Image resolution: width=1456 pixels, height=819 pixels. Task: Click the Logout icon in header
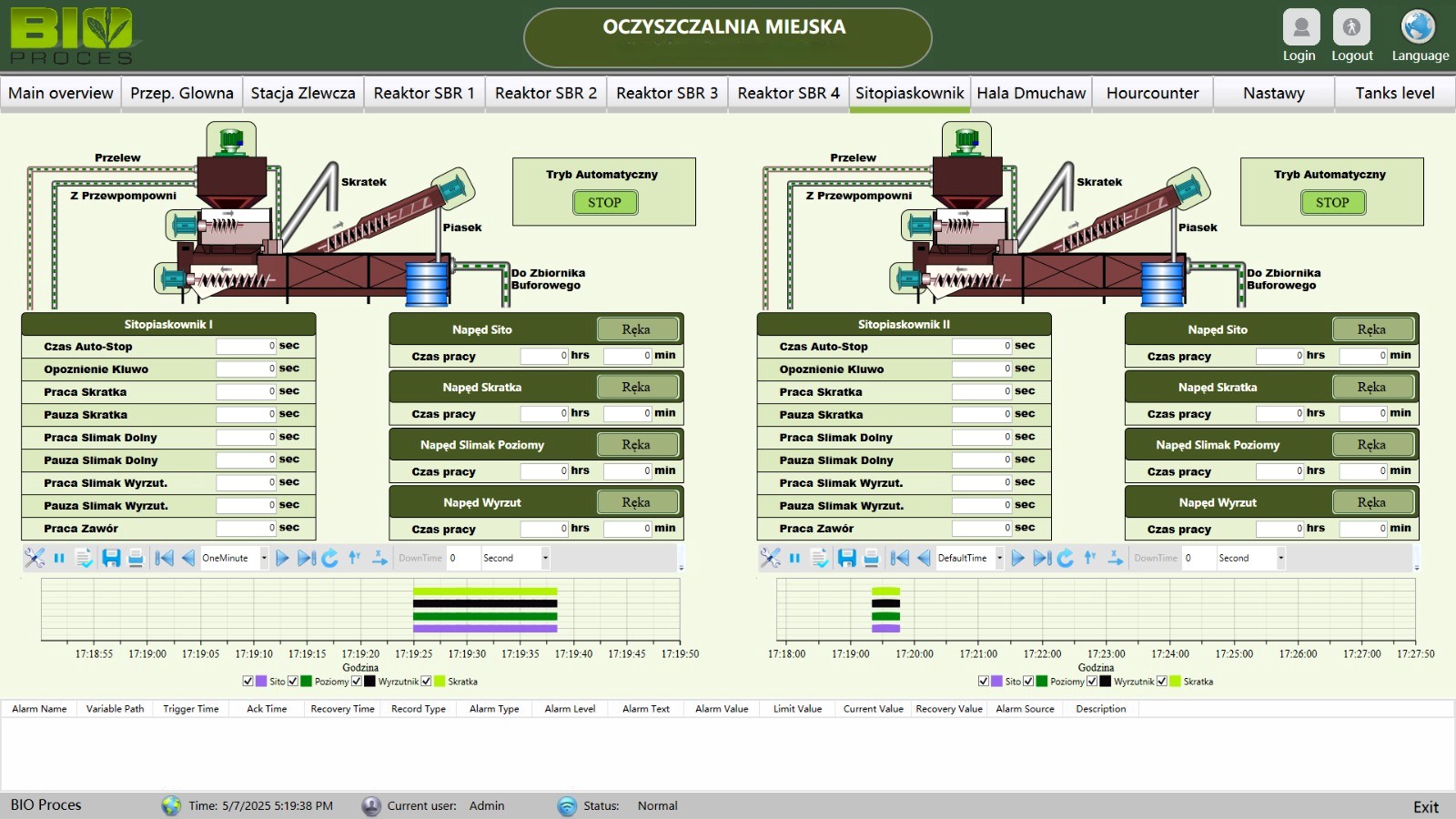coord(1351,28)
